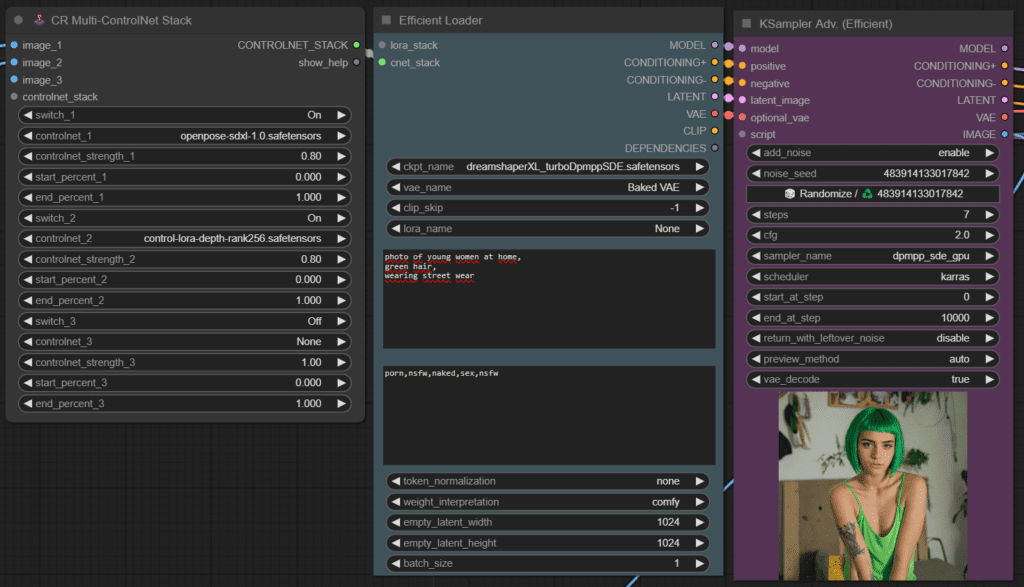The height and width of the screenshot is (587, 1024).
Task: Click the controlnet_strength_1 value slider
Action: (x=185, y=156)
